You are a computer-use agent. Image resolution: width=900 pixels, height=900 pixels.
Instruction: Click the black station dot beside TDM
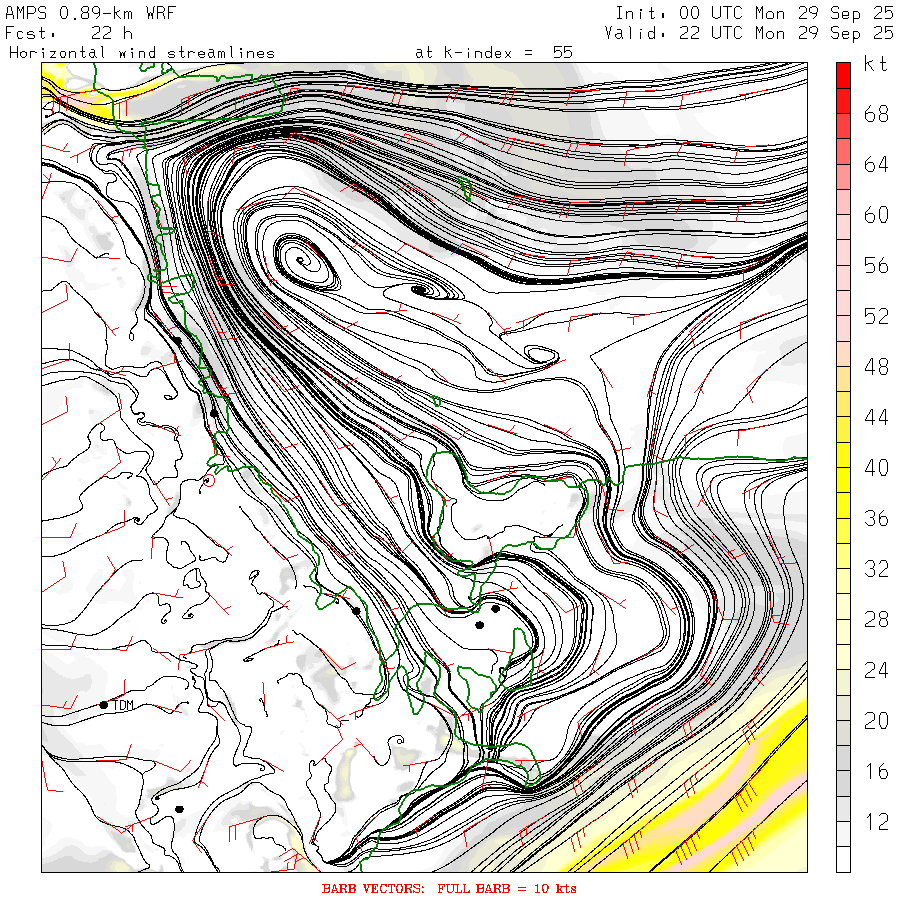click(x=103, y=705)
